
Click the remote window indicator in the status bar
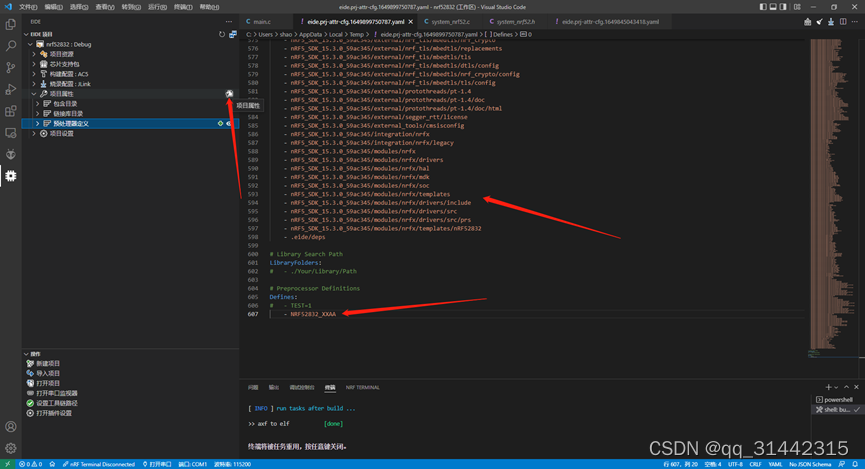tap(7, 464)
